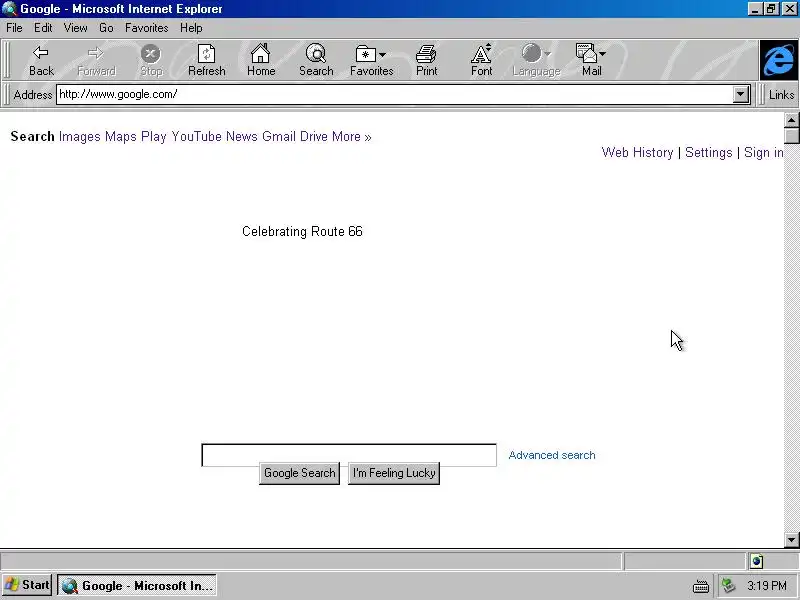This screenshot has width=800, height=600.
Task: Click the More » link
Action: pos(352,137)
